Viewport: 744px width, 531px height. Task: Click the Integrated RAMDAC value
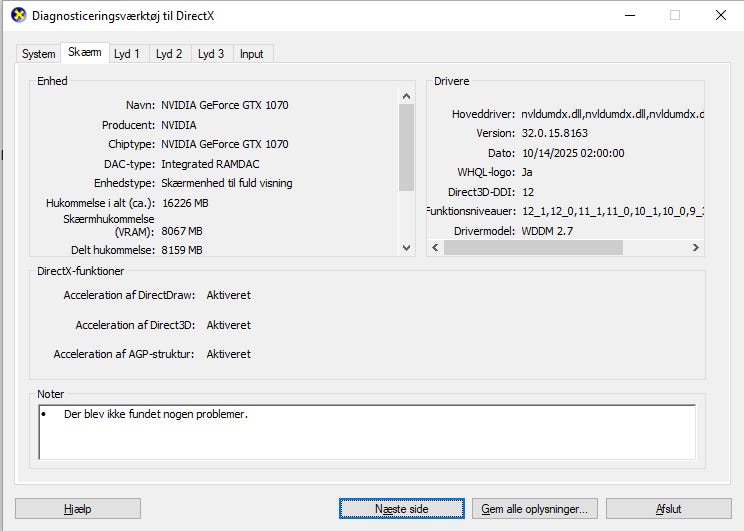(x=210, y=164)
